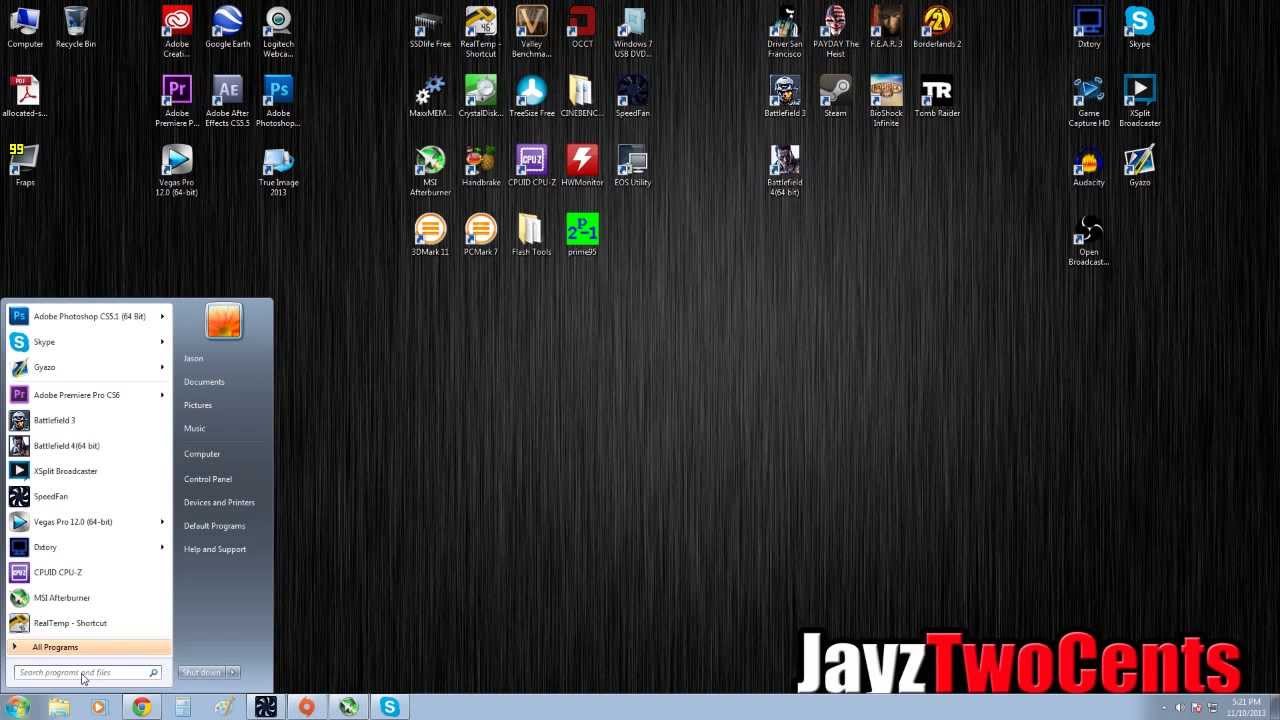The width and height of the screenshot is (1280, 720).
Task: Expand All Programs in Start menu
Action: (88, 647)
